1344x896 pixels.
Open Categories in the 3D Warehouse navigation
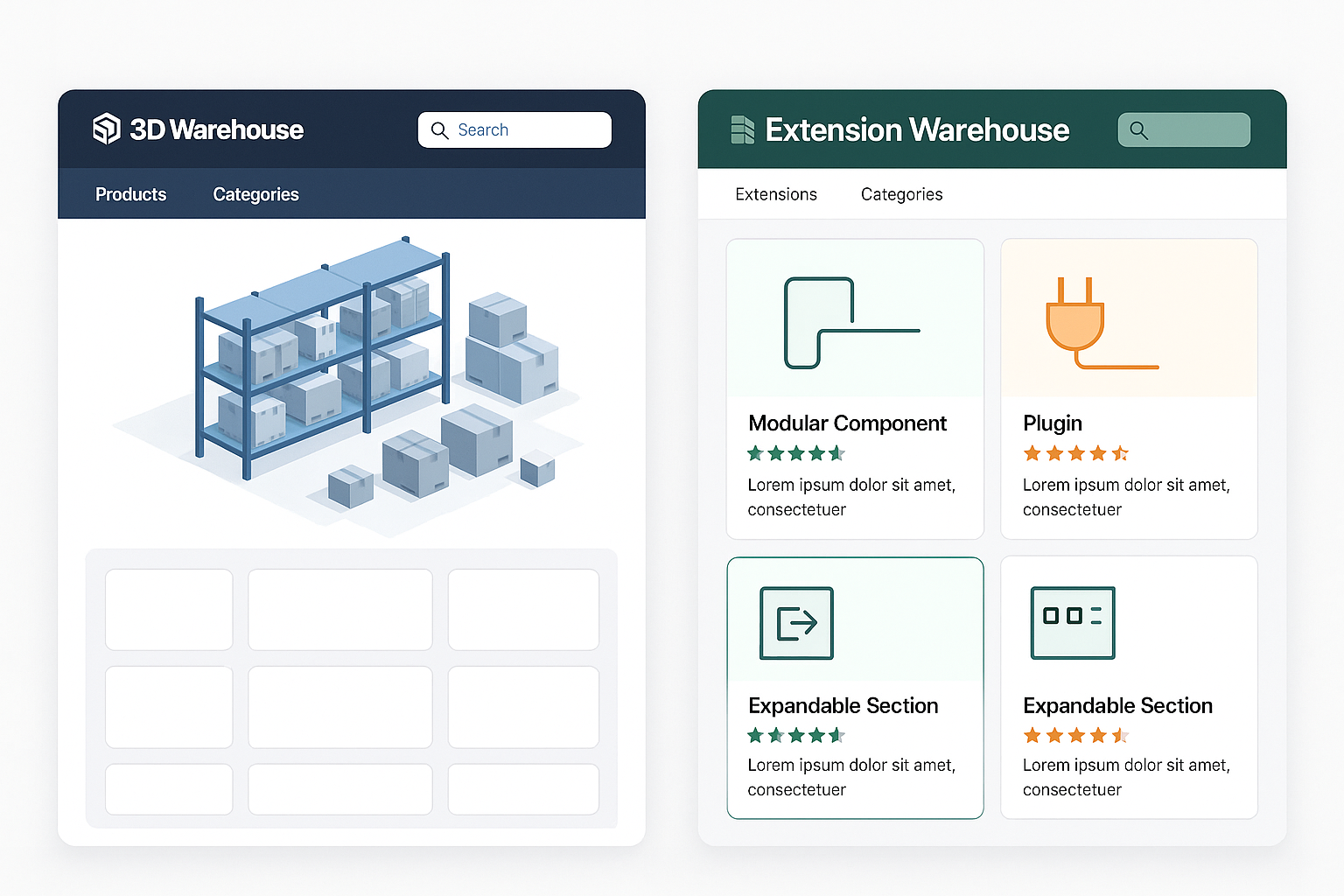tap(255, 194)
